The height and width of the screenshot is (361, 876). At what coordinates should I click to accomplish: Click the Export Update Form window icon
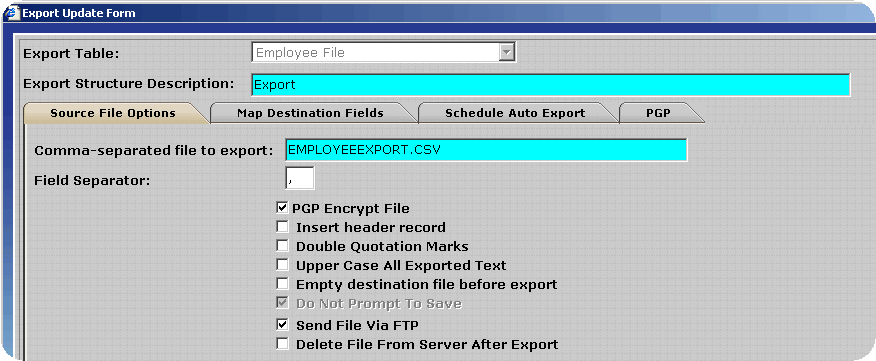click(x=11, y=12)
